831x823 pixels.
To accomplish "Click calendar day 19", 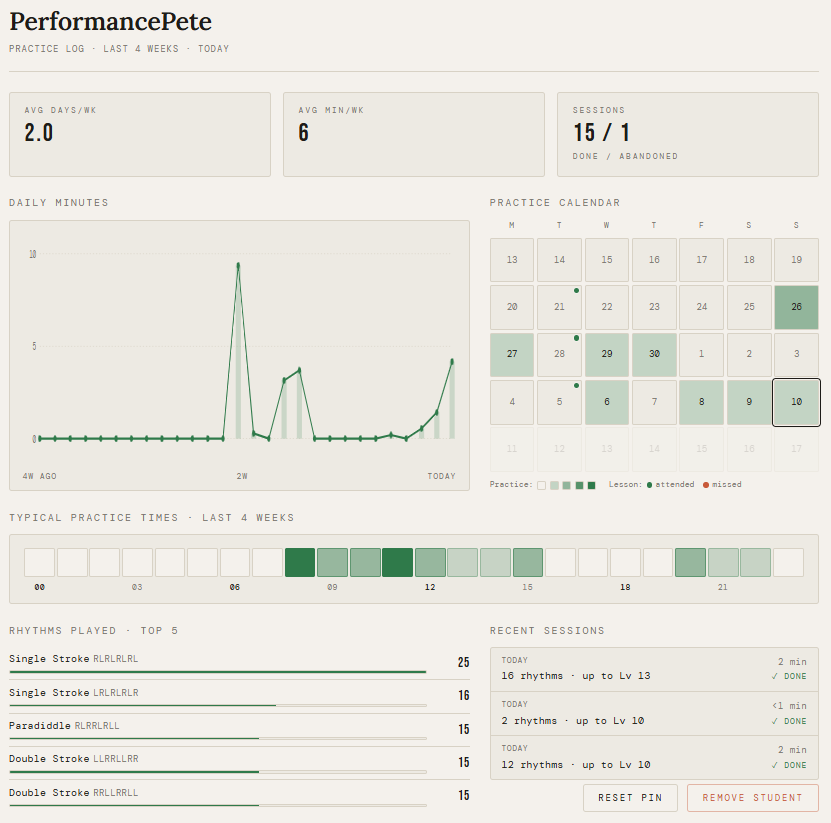I will (x=796, y=260).
